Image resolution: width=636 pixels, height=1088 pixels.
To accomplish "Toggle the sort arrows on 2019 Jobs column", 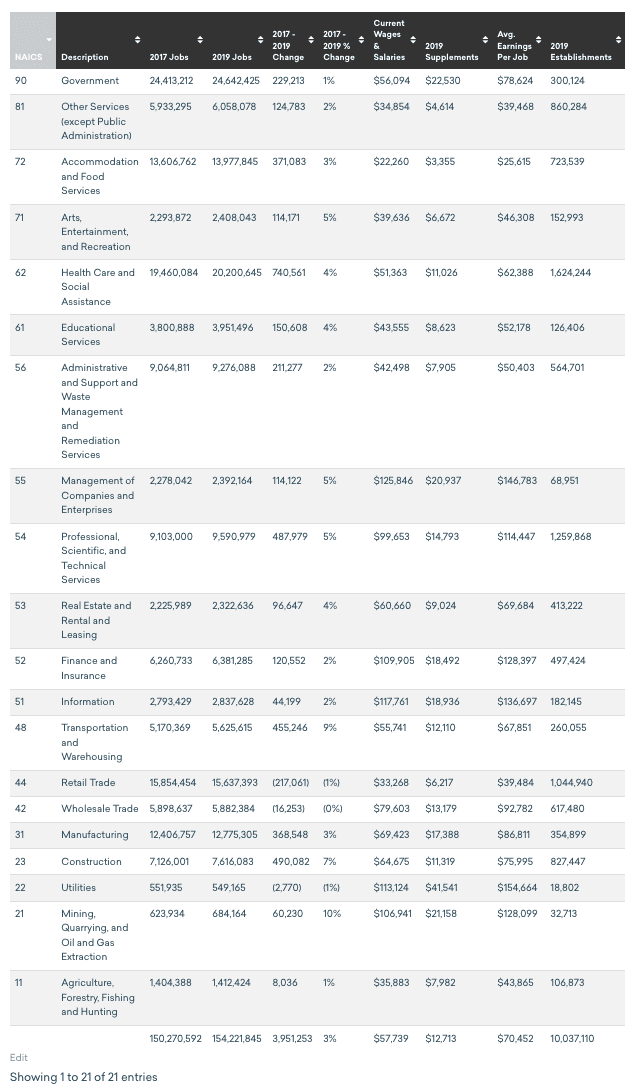I will coord(260,39).
